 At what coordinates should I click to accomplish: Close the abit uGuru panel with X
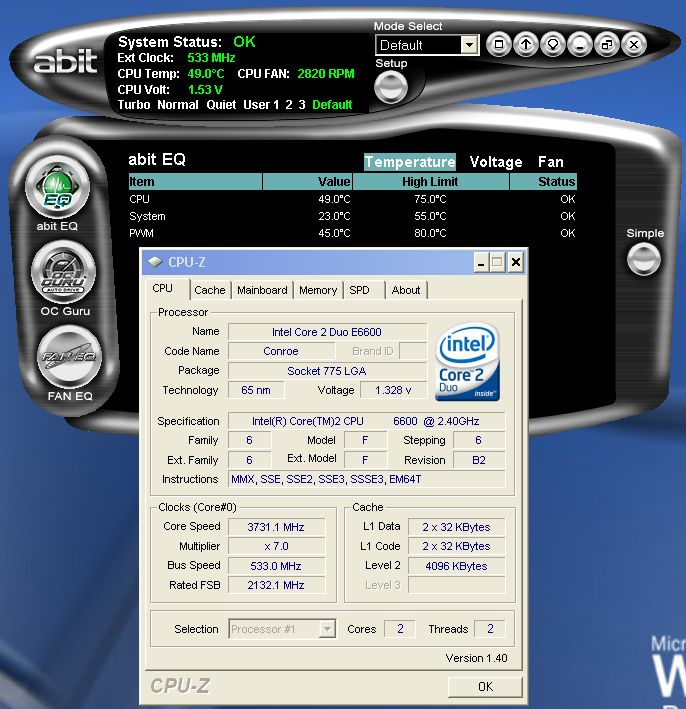[x=634, y=44]
